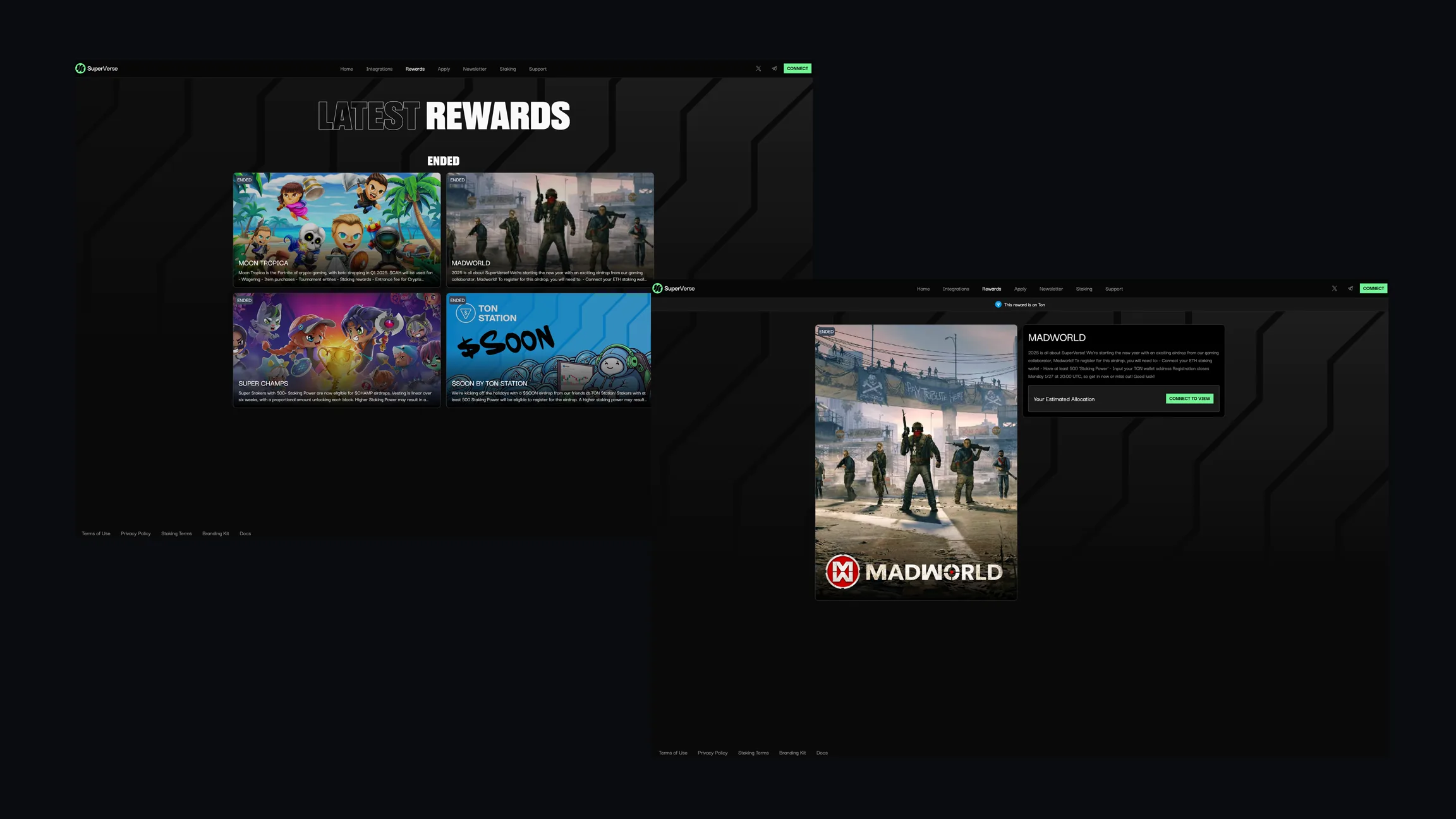The image size is (1456, 819).
Task: Select Rewards in rewards list window nav
Action: click(x=415, y=69)
